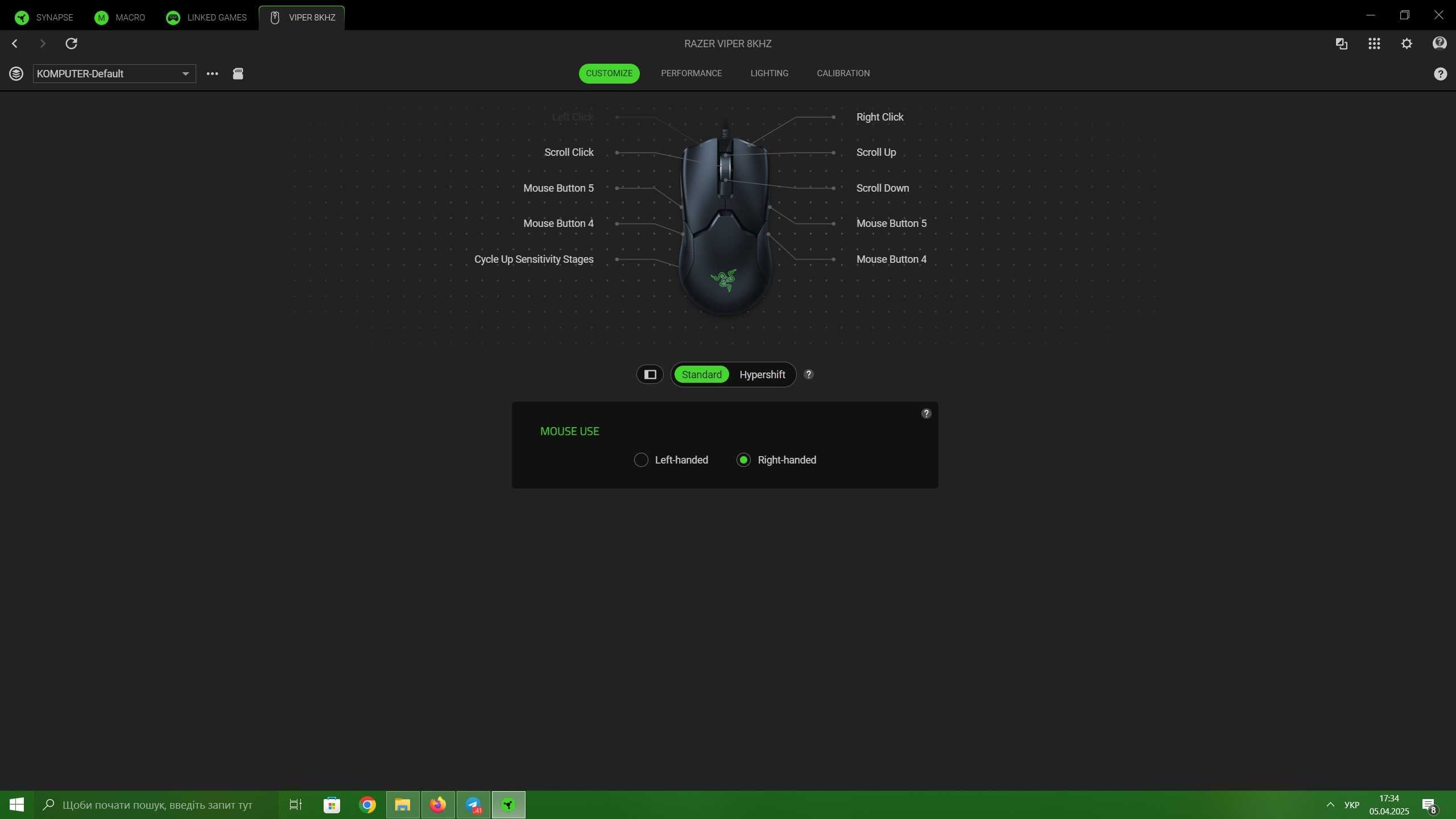The image size is (1456, 819).
Task: Select the Left-handed radio button
Action: [x=641, y=460]
